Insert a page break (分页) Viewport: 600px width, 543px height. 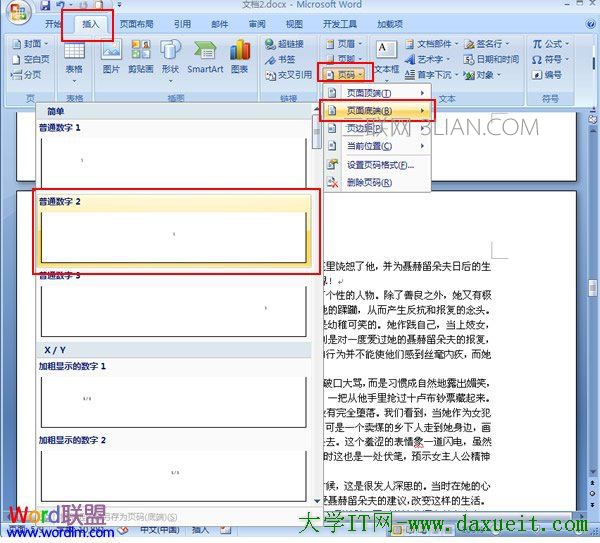pyautogui.click(x=26, y=75)
